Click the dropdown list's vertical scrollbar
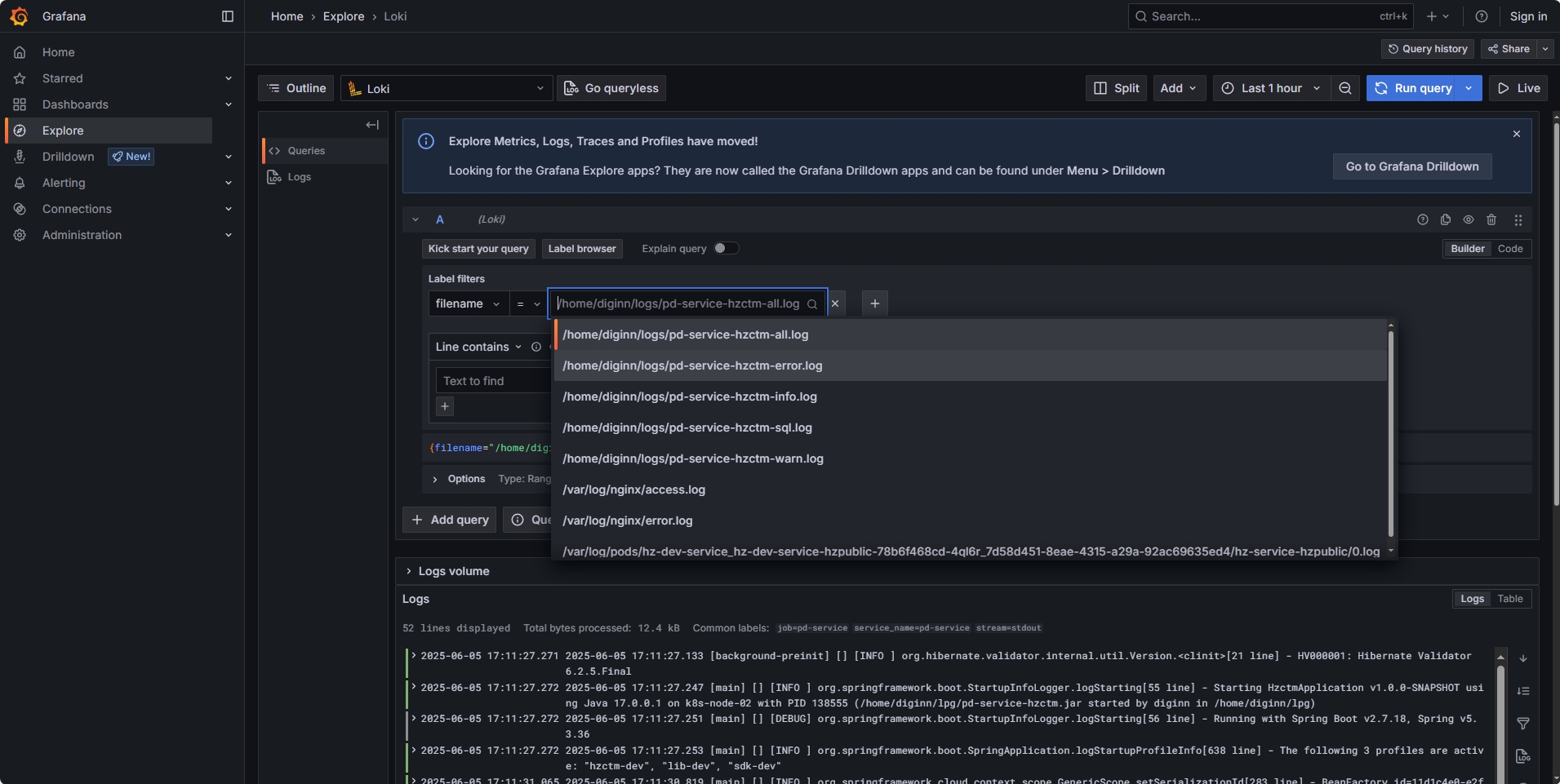This screenshot has height=784, width=1560. pos(1390,432)
